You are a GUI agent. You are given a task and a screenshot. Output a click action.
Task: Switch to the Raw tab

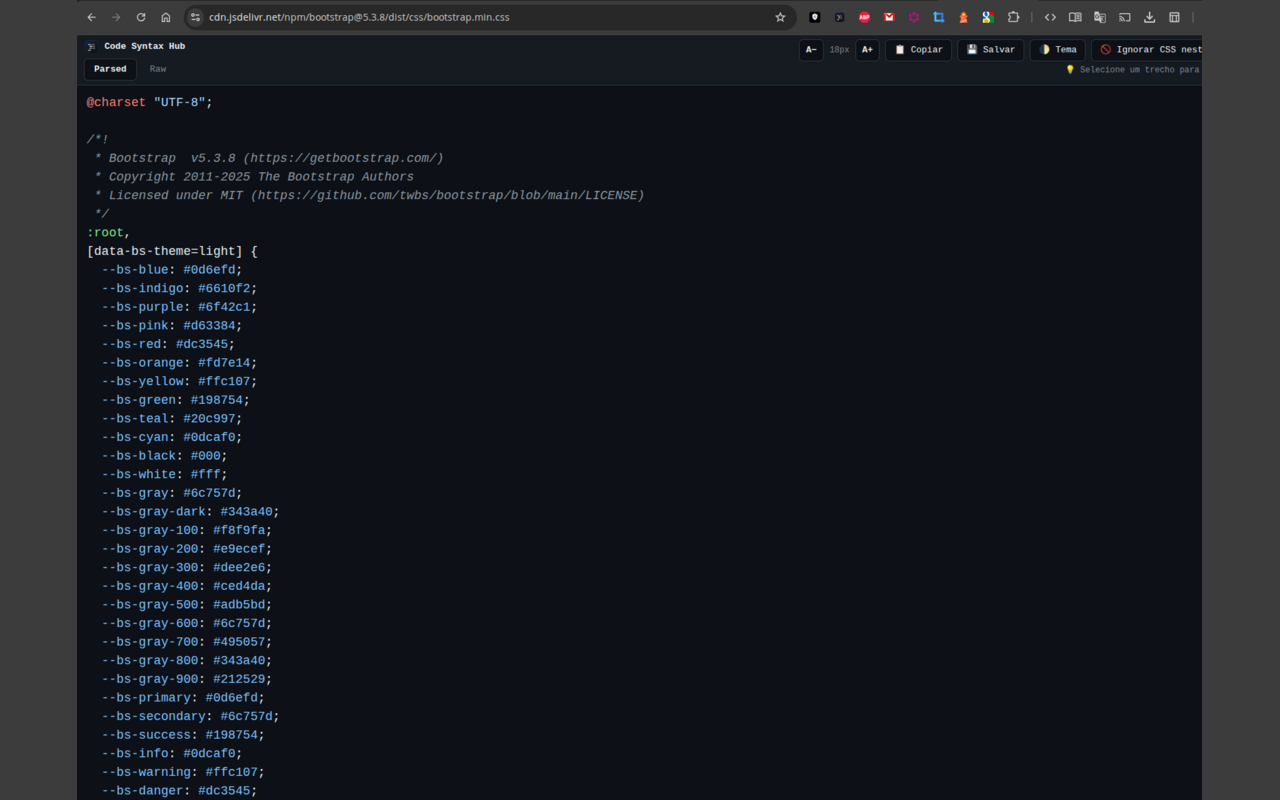(158, 69)
